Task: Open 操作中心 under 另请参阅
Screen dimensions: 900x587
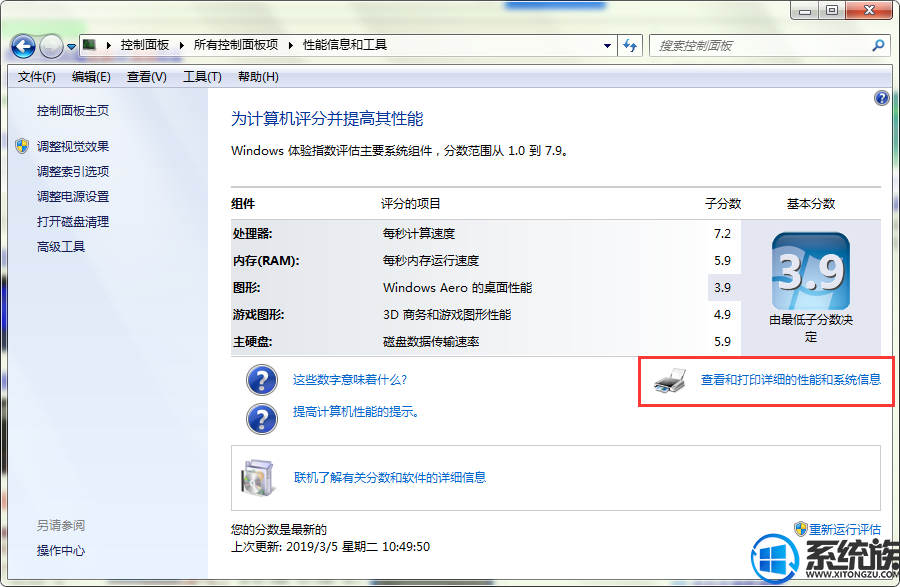Action: tap(61, 551)
